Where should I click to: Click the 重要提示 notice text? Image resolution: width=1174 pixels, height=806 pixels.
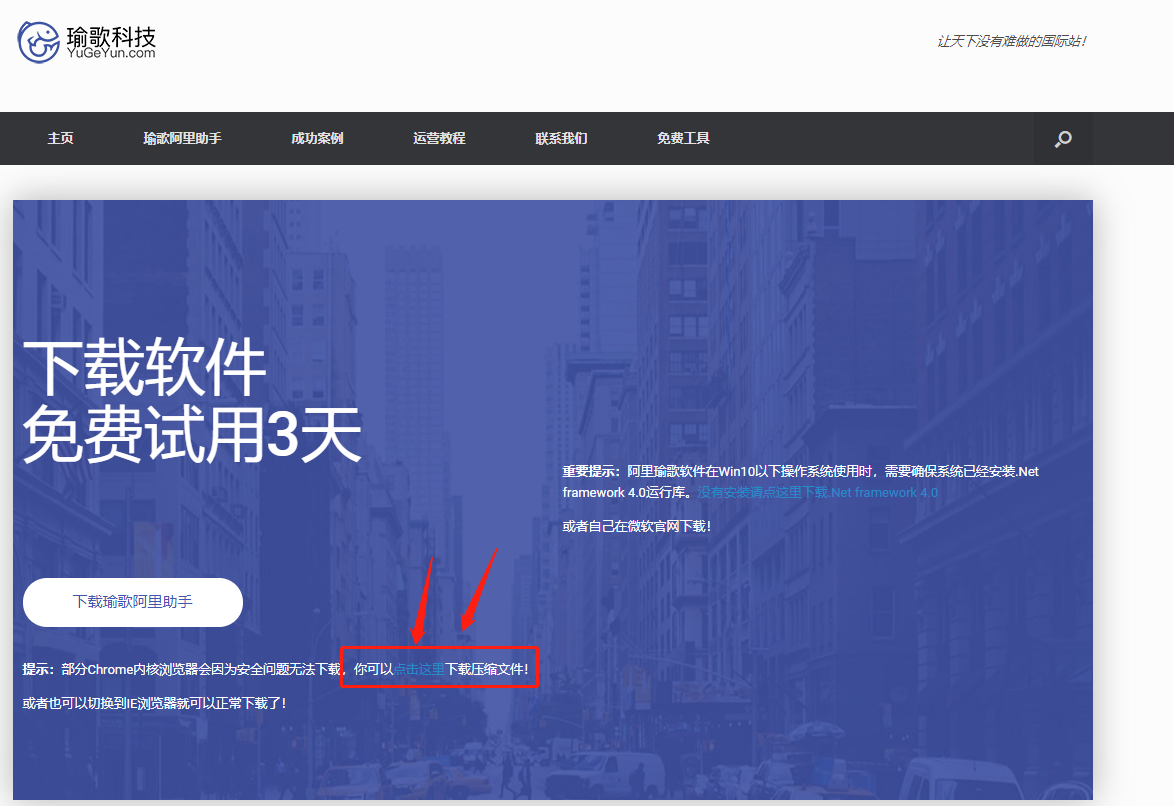point(800,482)
